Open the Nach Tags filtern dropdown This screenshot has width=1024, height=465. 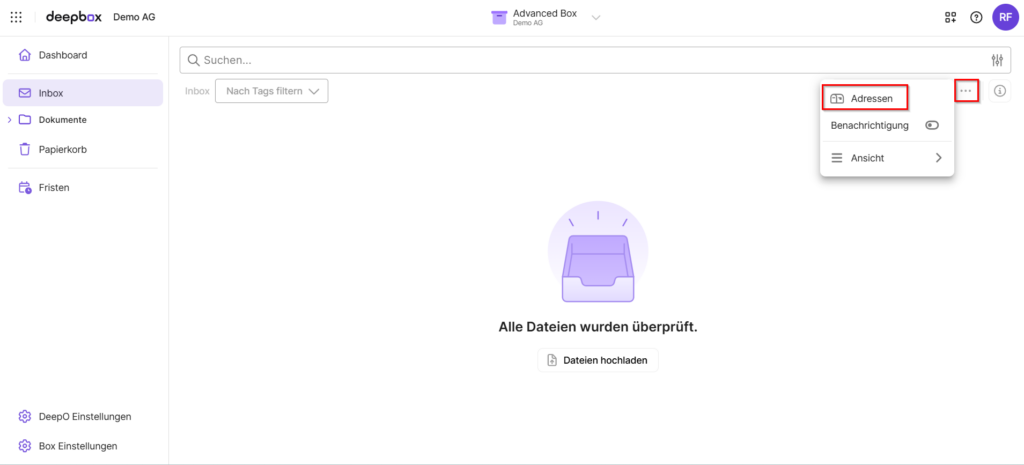[x=272, y=91]
